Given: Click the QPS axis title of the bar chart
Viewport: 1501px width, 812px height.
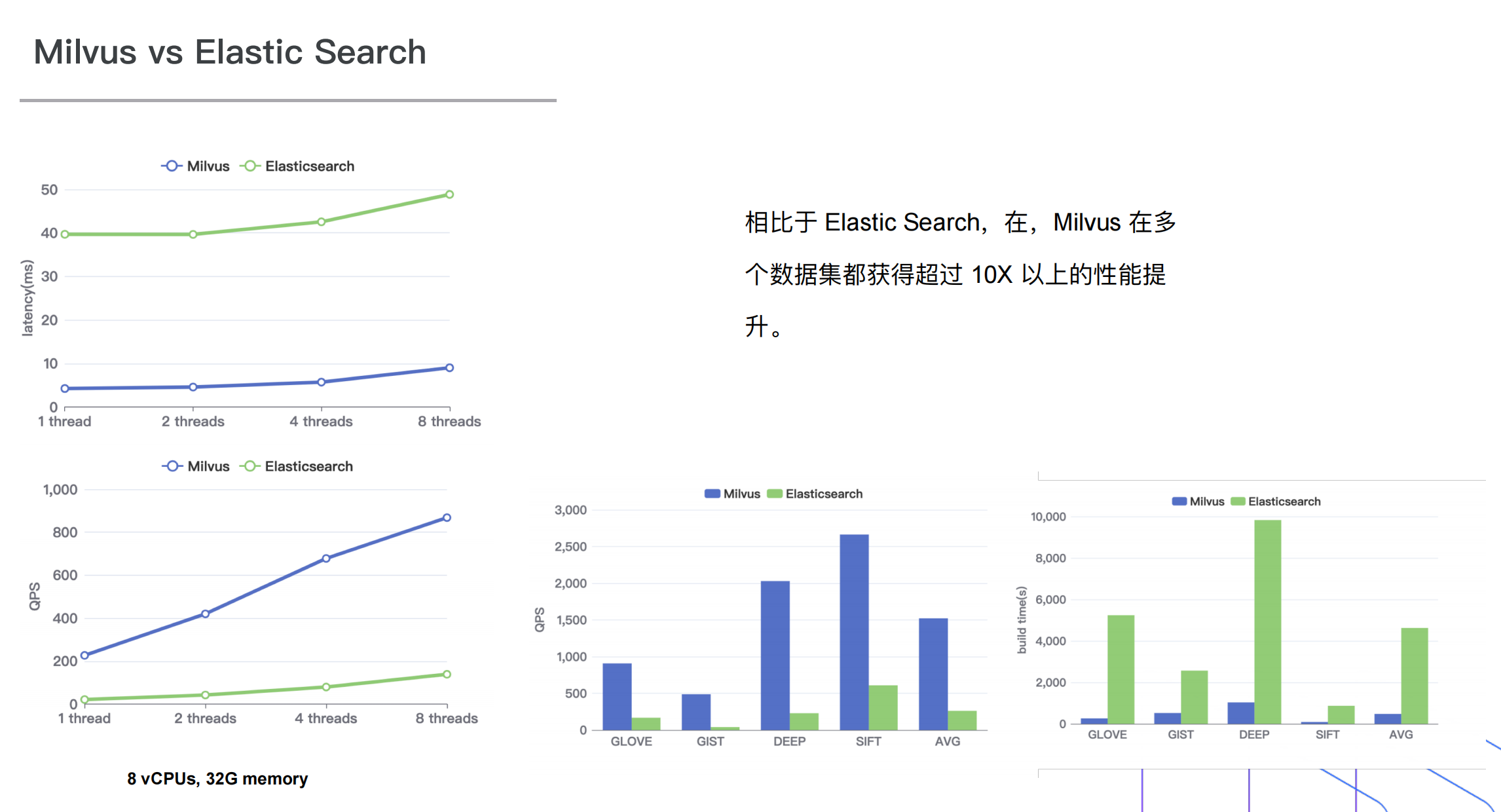Looking at the screenshot, I should 540,619.
